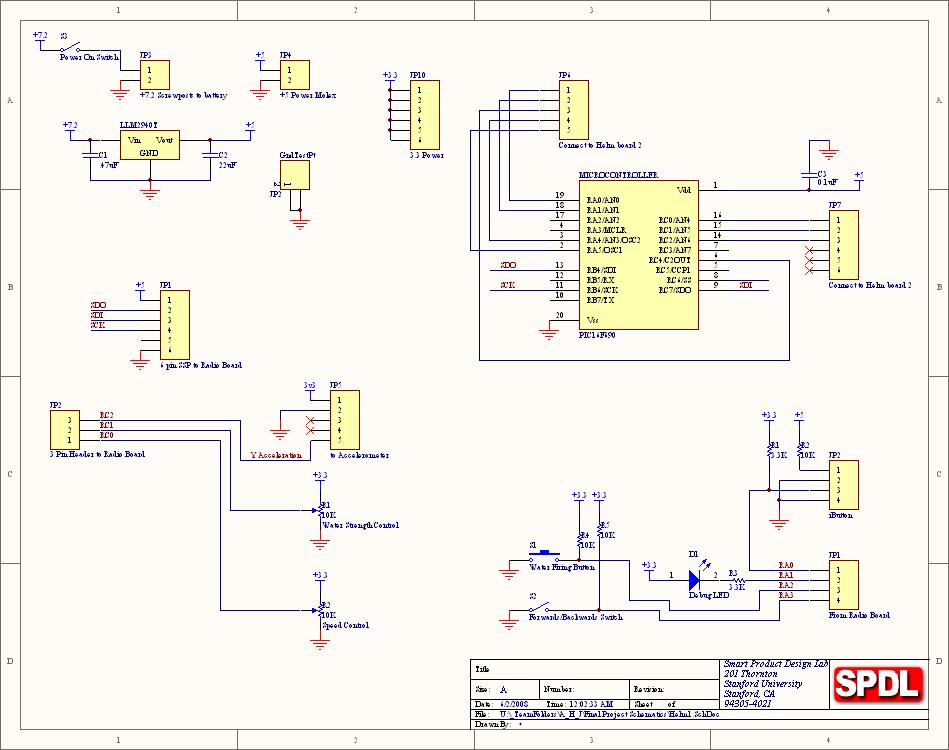Click the File path field in title block

pyautogui.click(x=600, y=715)
